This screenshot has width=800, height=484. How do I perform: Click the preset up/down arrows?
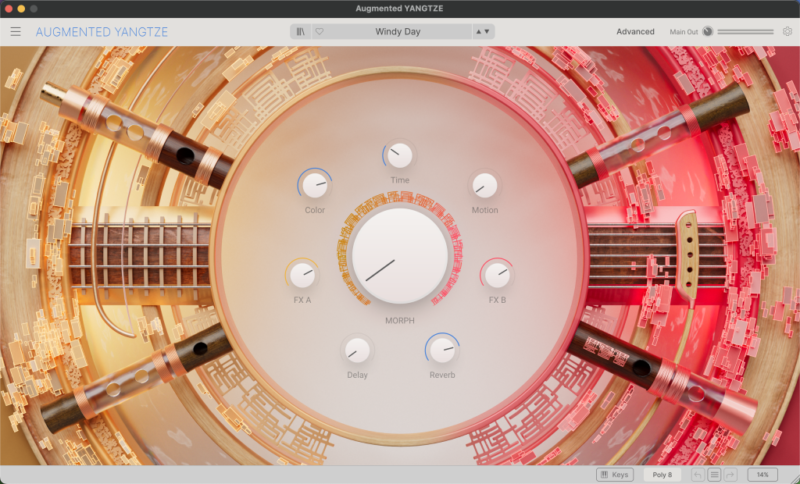click(x=482, y=32)
